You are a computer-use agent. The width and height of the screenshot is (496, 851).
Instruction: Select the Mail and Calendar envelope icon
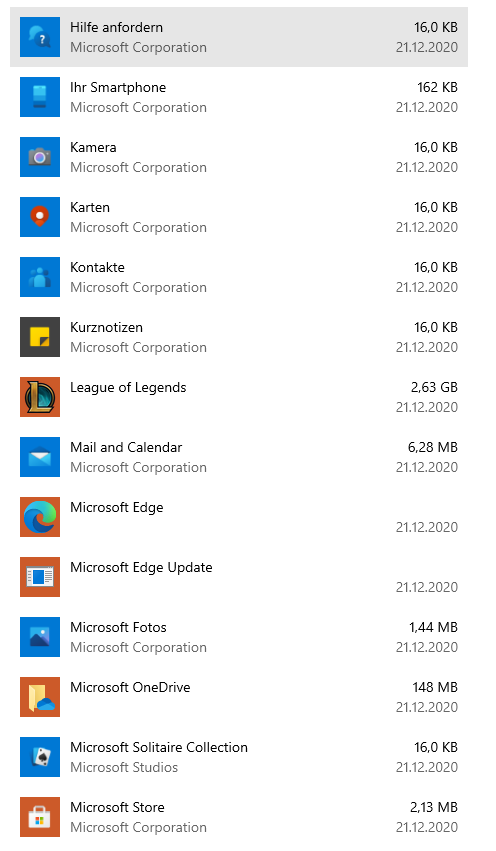40,457
